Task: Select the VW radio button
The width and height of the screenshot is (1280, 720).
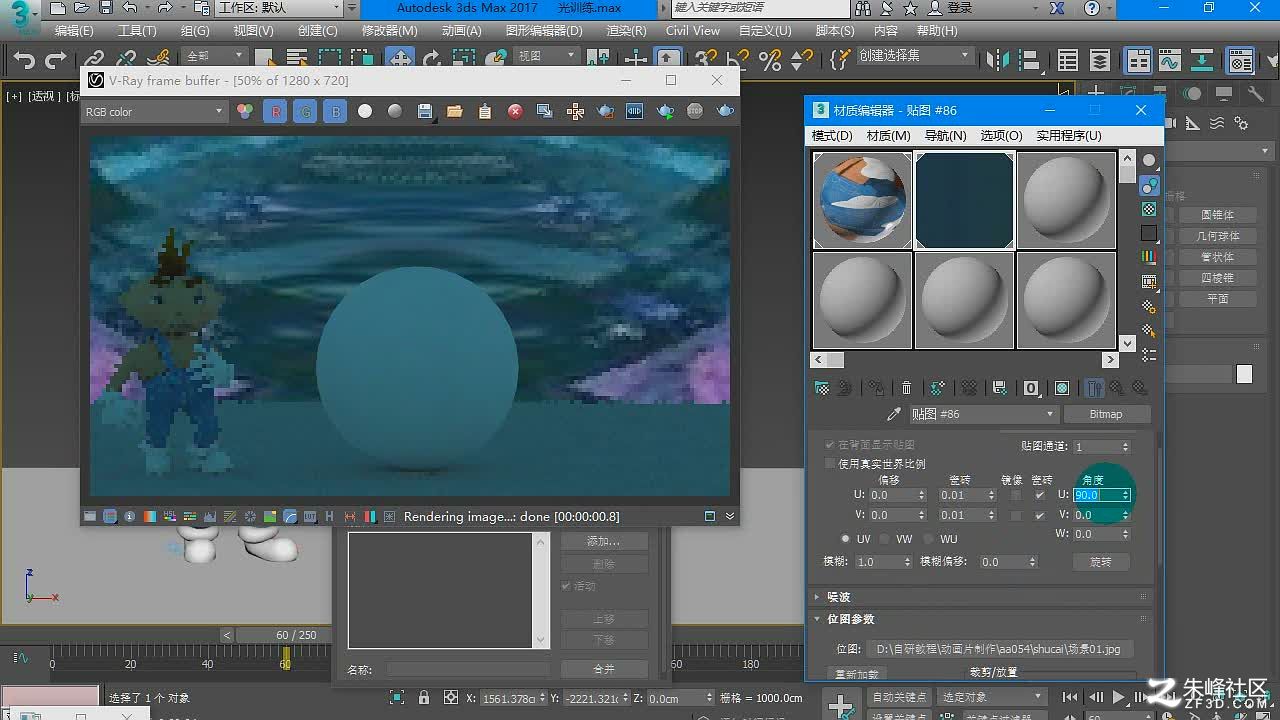Action: click(885, 539)
